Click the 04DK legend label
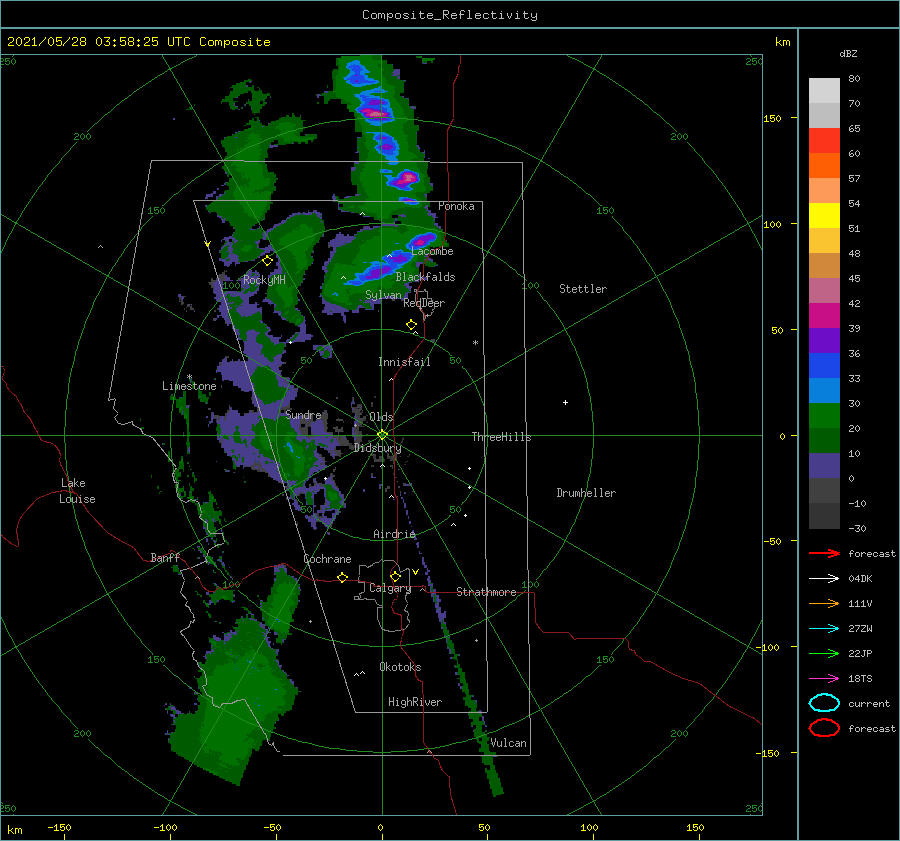 (x=860, y=579)
